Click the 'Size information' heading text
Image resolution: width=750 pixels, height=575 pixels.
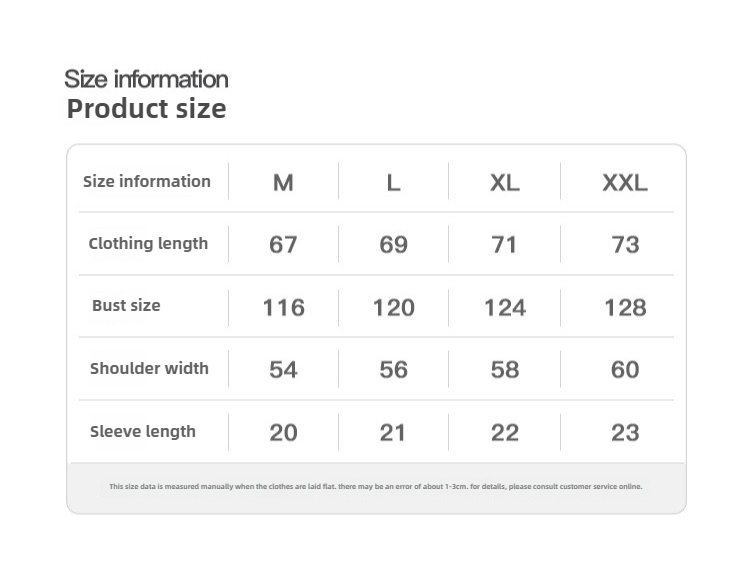point(146,79)
